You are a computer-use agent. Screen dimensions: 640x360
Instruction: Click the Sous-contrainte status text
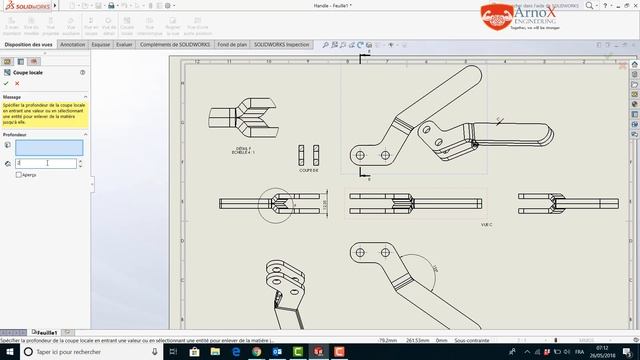pos(472,340)
